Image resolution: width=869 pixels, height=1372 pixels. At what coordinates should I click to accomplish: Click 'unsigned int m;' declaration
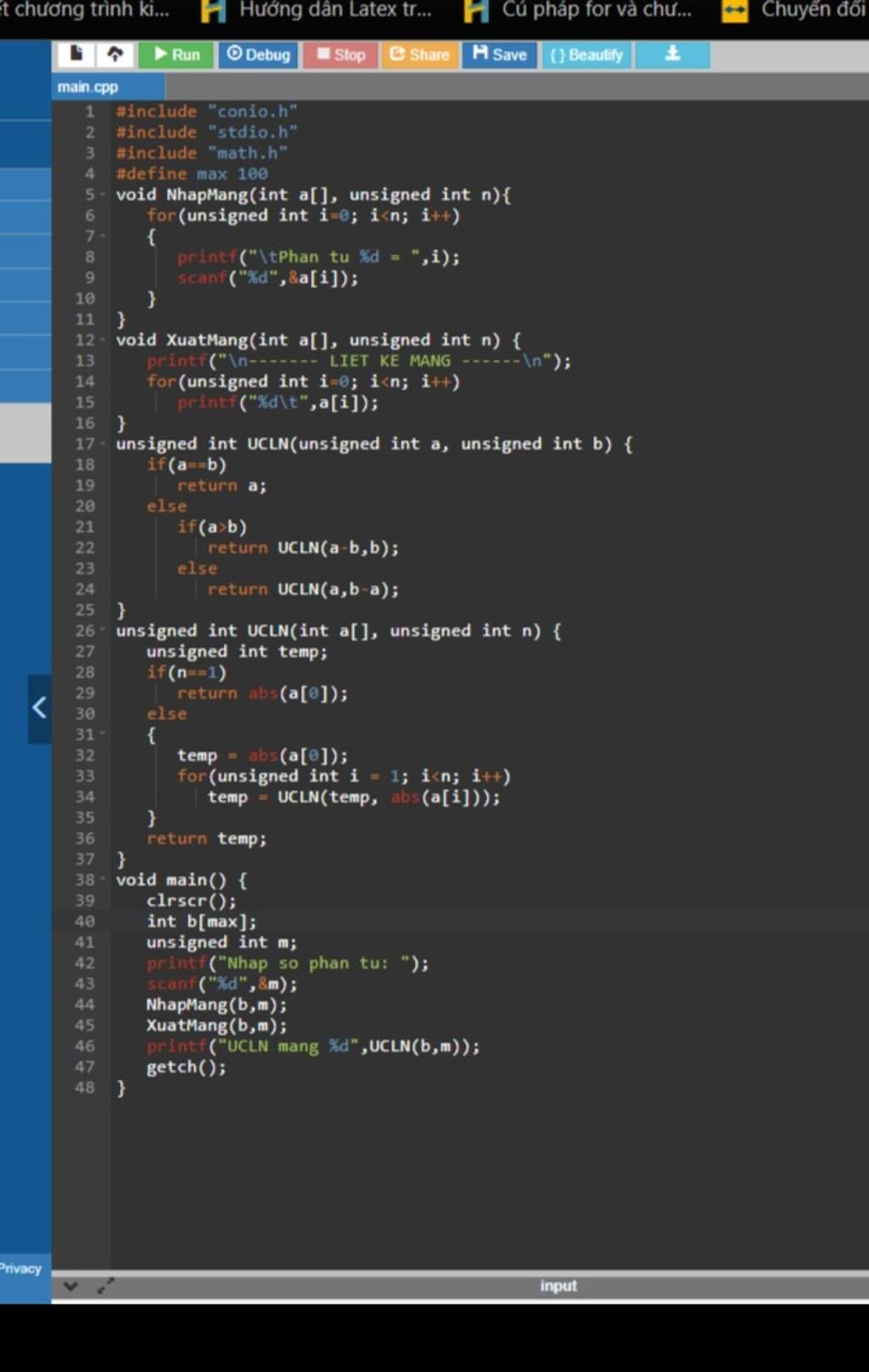point(221,942)
